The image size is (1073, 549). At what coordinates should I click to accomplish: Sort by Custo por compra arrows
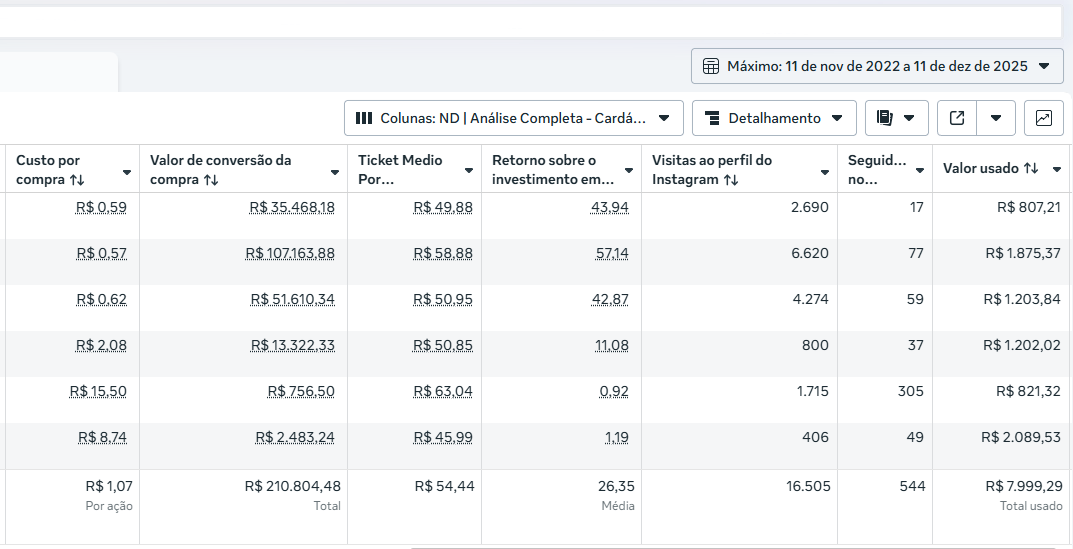tap(77, 180)
